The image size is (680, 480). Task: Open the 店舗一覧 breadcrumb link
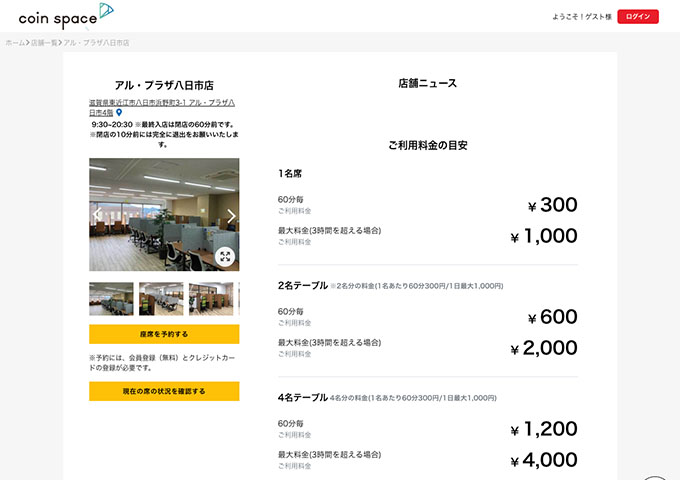tap(44, 43)
